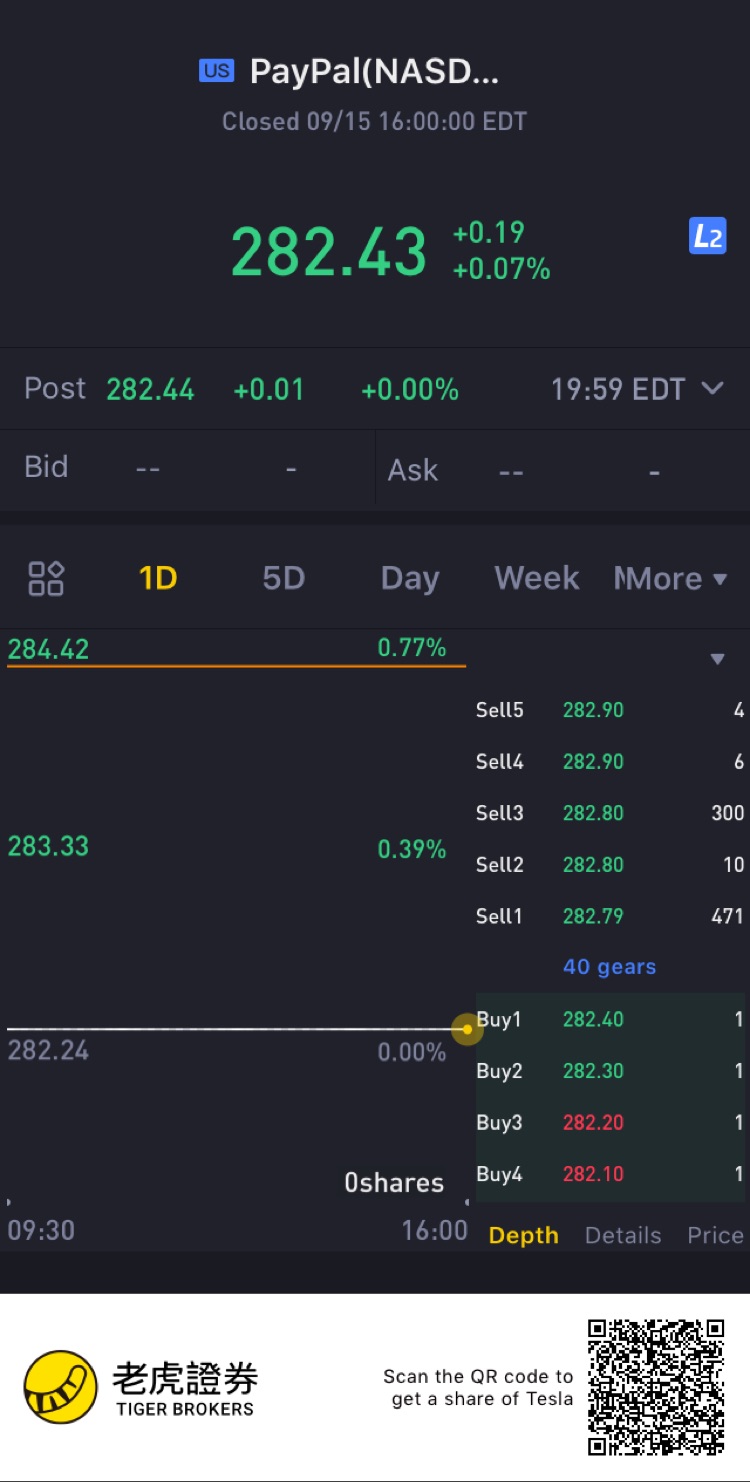Screen dimensions: 750x1482
Task: Open the Depth tab
Action: 523,1235
